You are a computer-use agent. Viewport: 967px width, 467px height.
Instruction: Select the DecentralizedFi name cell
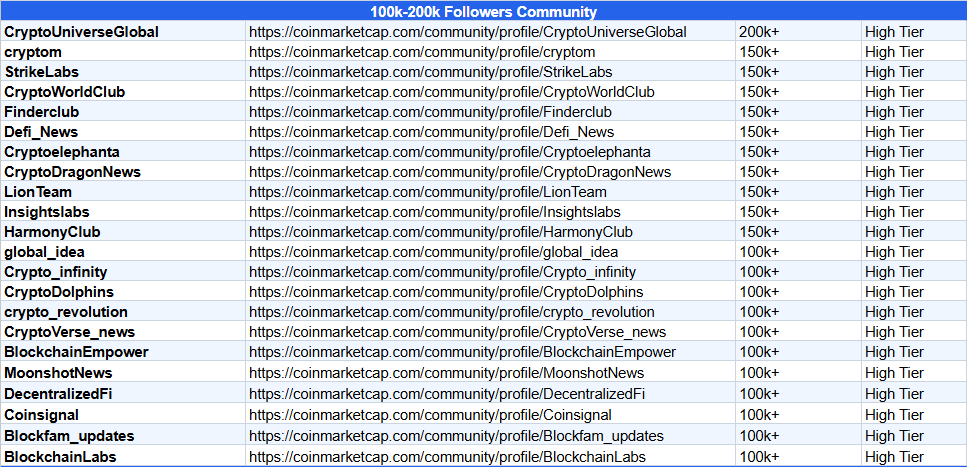coord(123,393)
